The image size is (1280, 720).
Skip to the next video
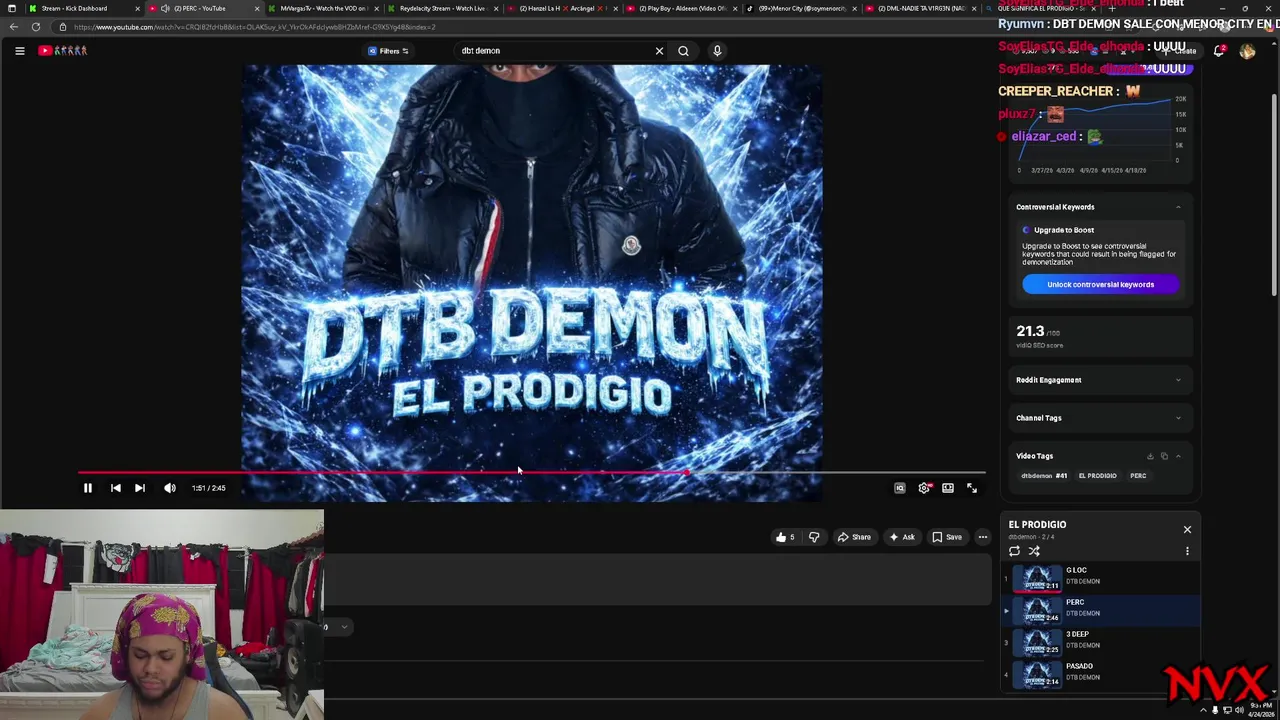pyautogui.click(x=140, y=488)
